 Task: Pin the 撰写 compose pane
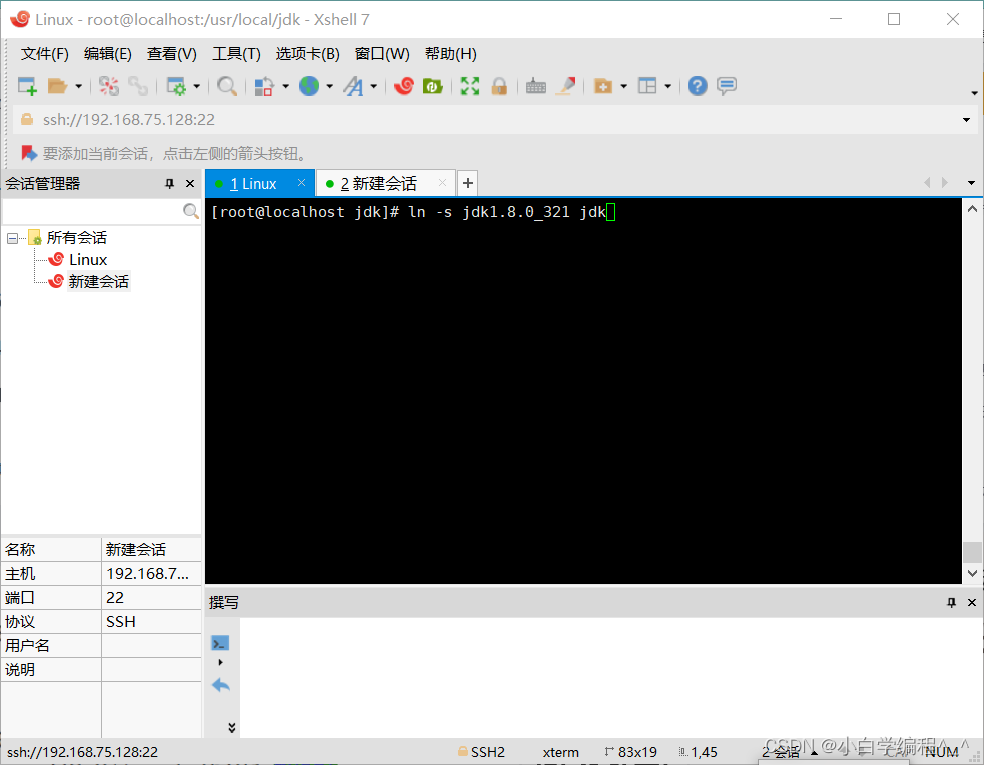951,602
